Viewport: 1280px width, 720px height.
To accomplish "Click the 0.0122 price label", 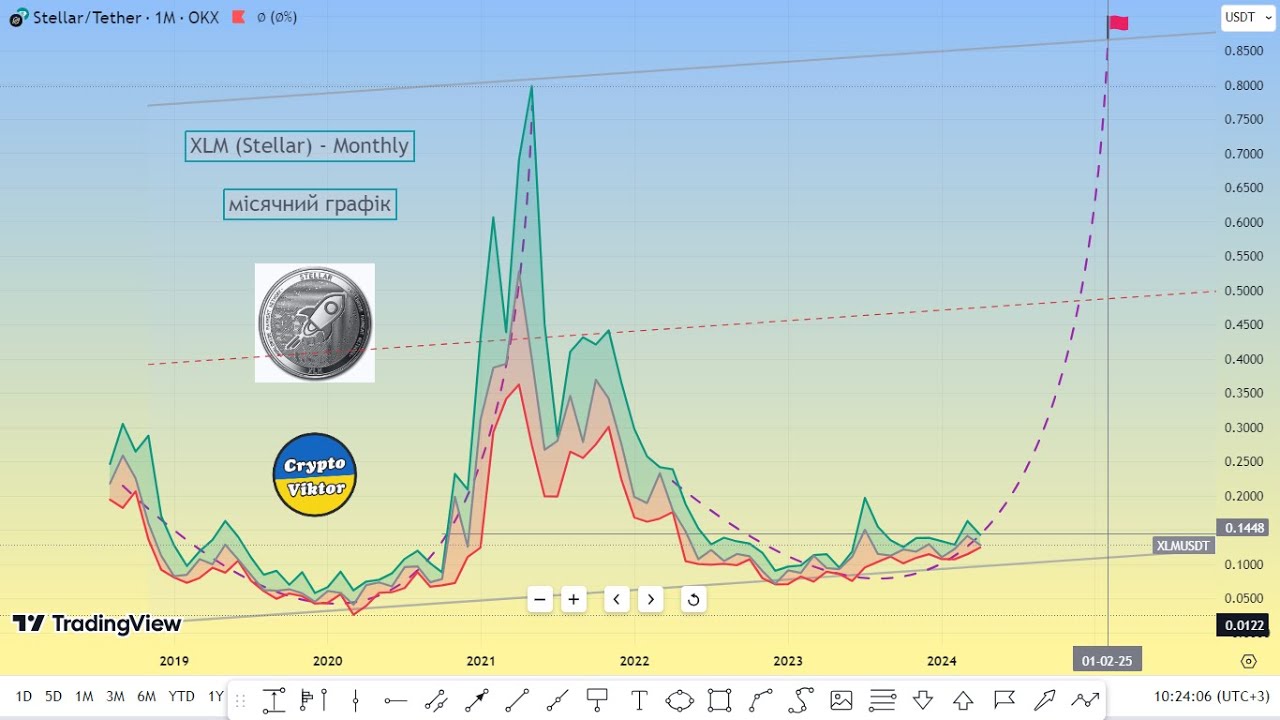I will 1244,626.
